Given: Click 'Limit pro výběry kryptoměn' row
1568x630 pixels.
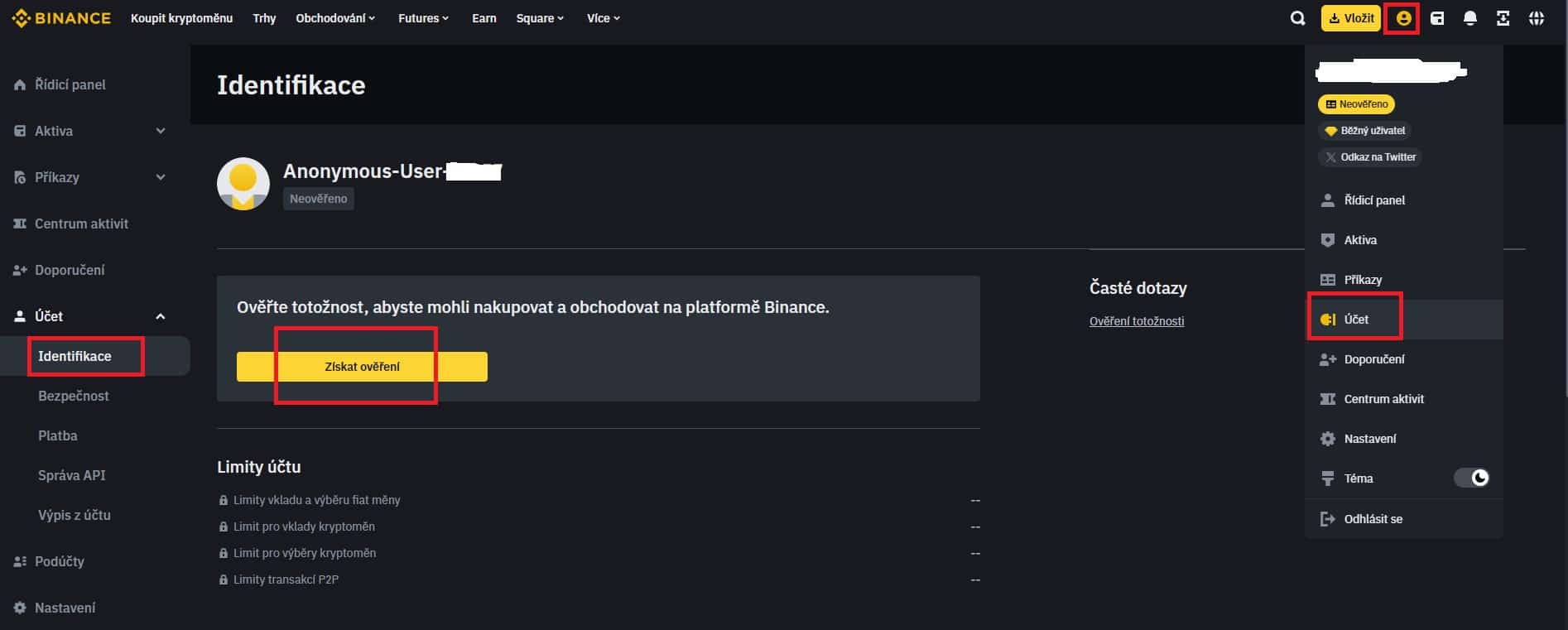Looking at the screenshot, I should click(599, 553).
